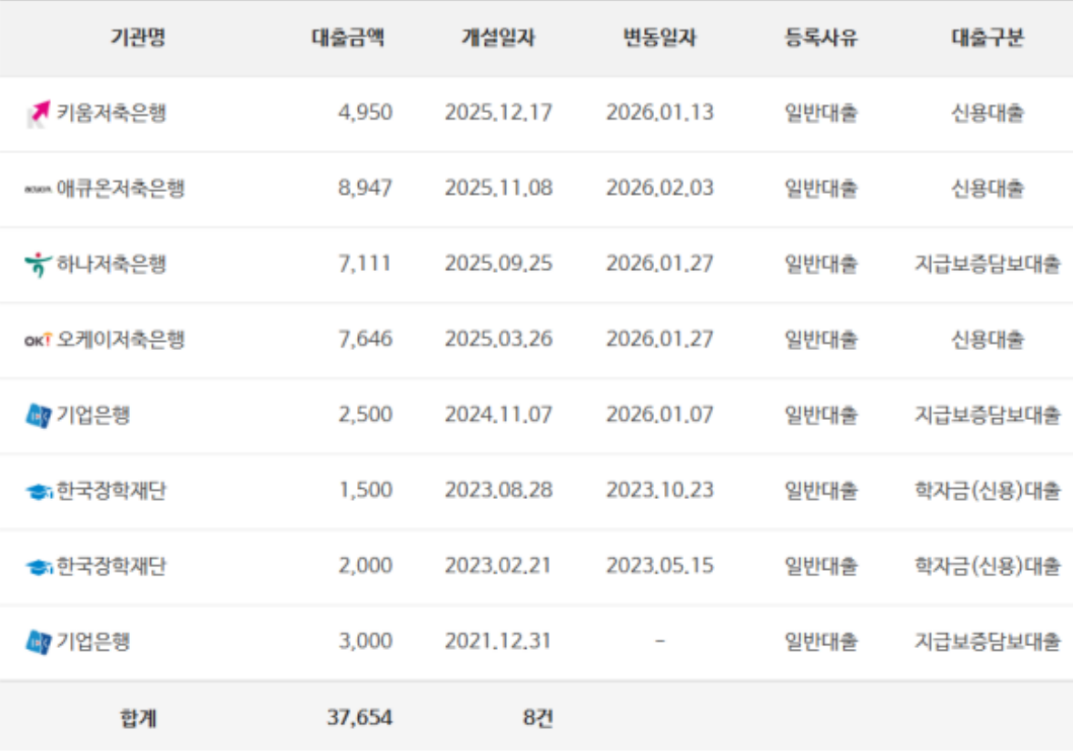Click 한국장학재단 logo in the 1,500 row
The image size is (1073, 752).
tap(37, 492)
